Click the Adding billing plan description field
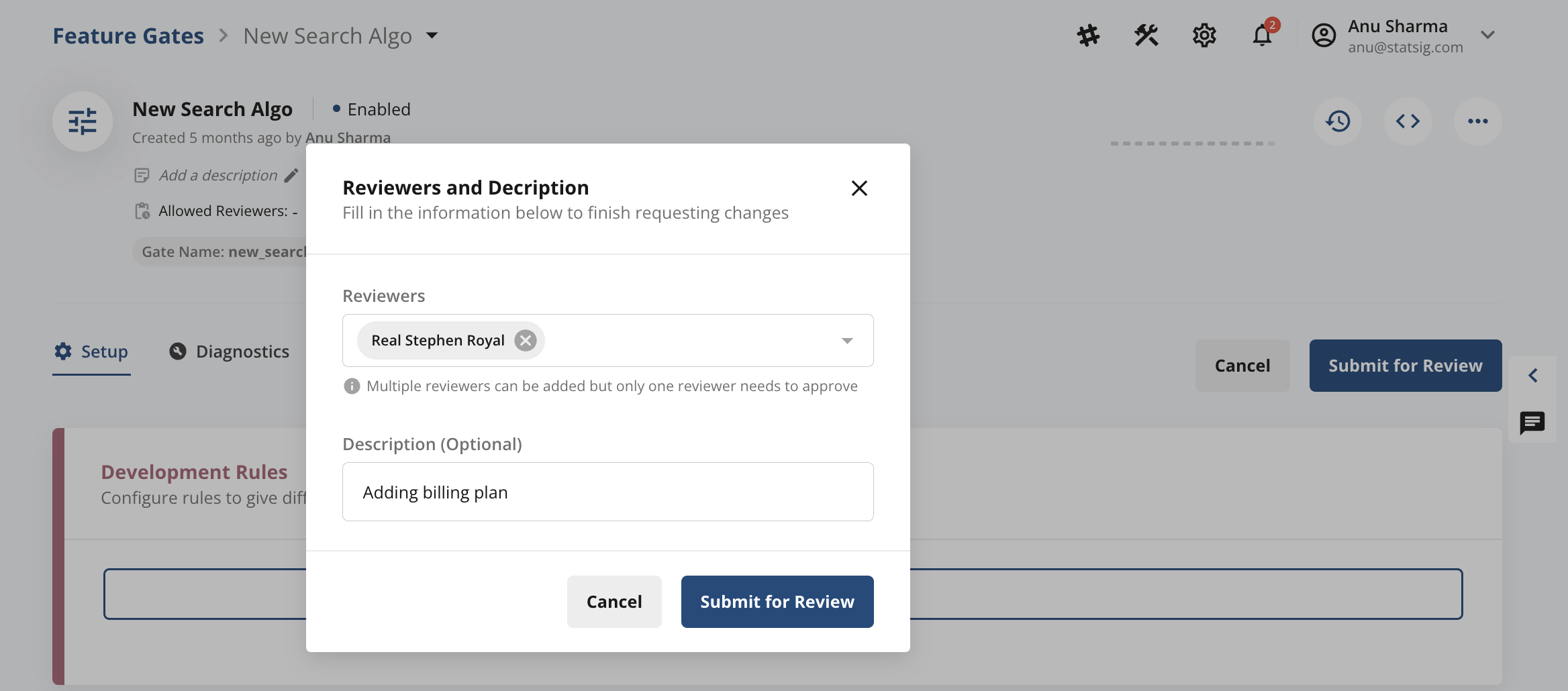1568x691 pixels. [607, 492]
